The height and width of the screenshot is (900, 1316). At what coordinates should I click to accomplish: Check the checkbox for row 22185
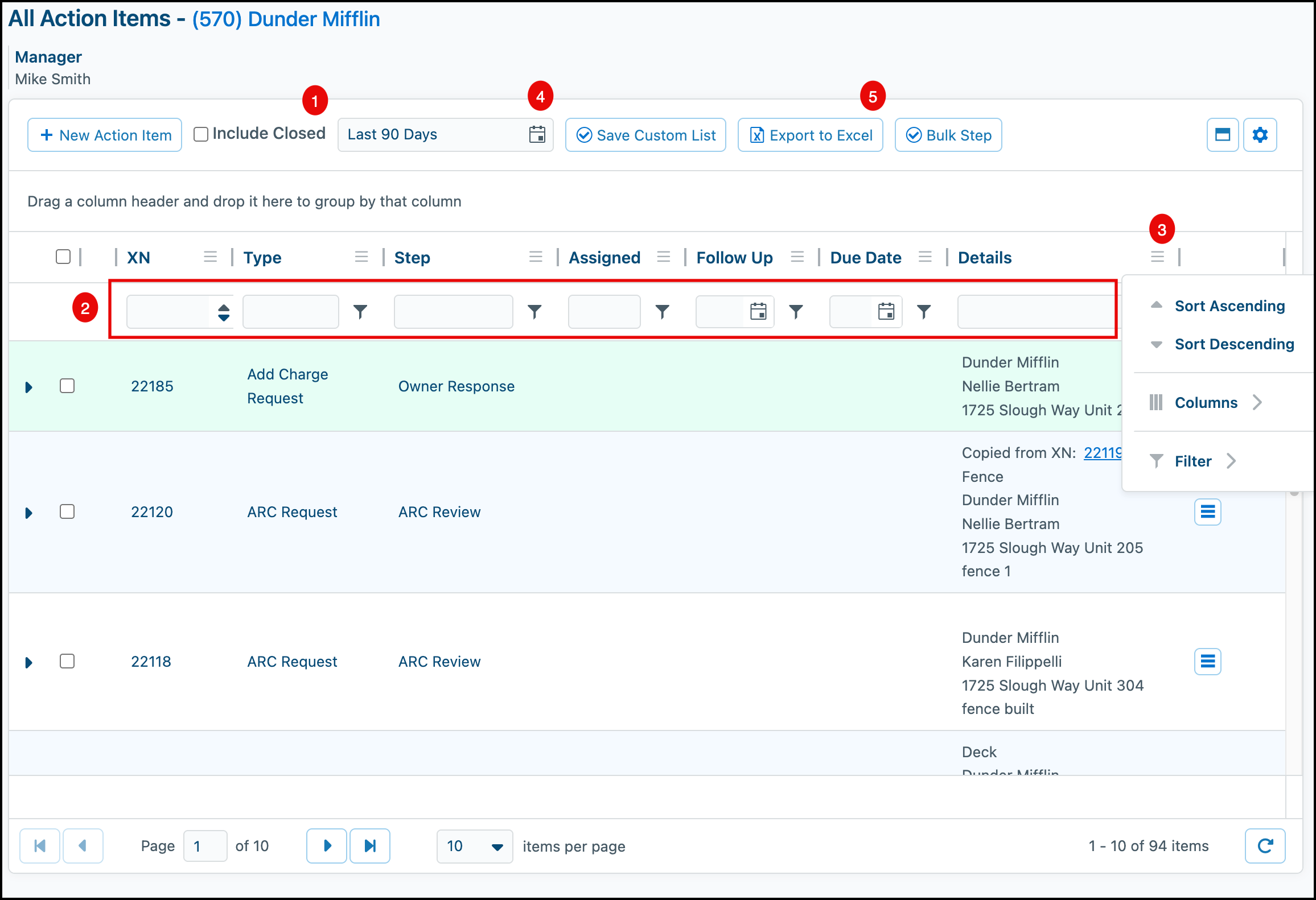(67, 386)
